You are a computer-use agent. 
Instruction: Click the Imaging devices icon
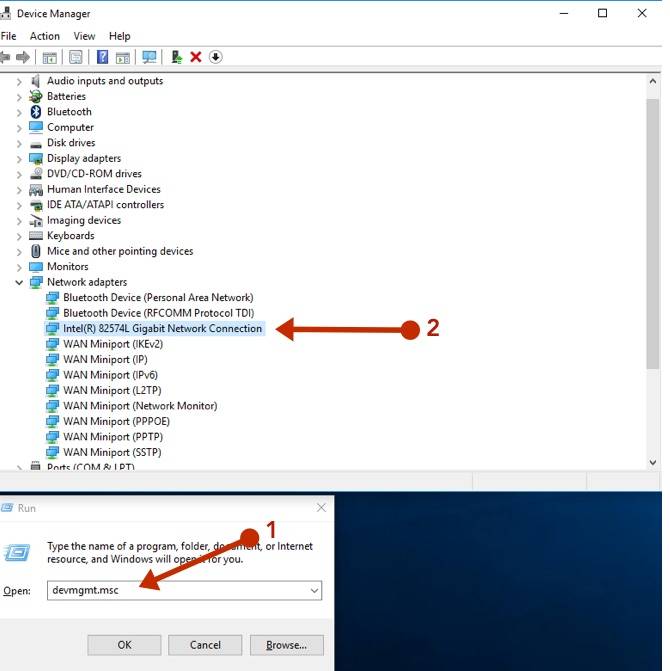tap(36, 220)
